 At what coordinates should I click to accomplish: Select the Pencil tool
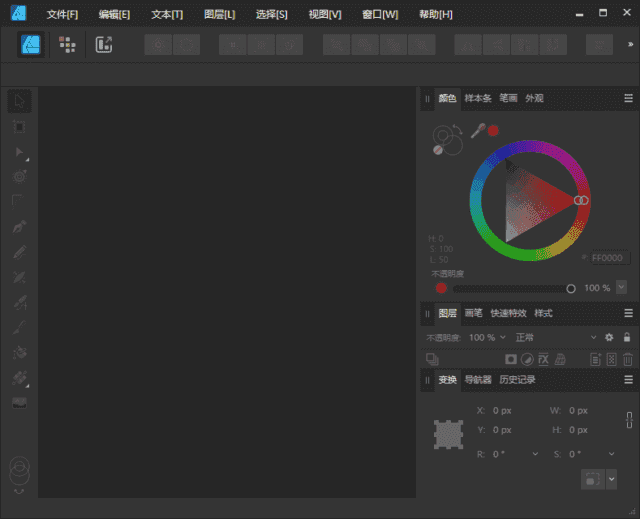(x=20, y=252)
